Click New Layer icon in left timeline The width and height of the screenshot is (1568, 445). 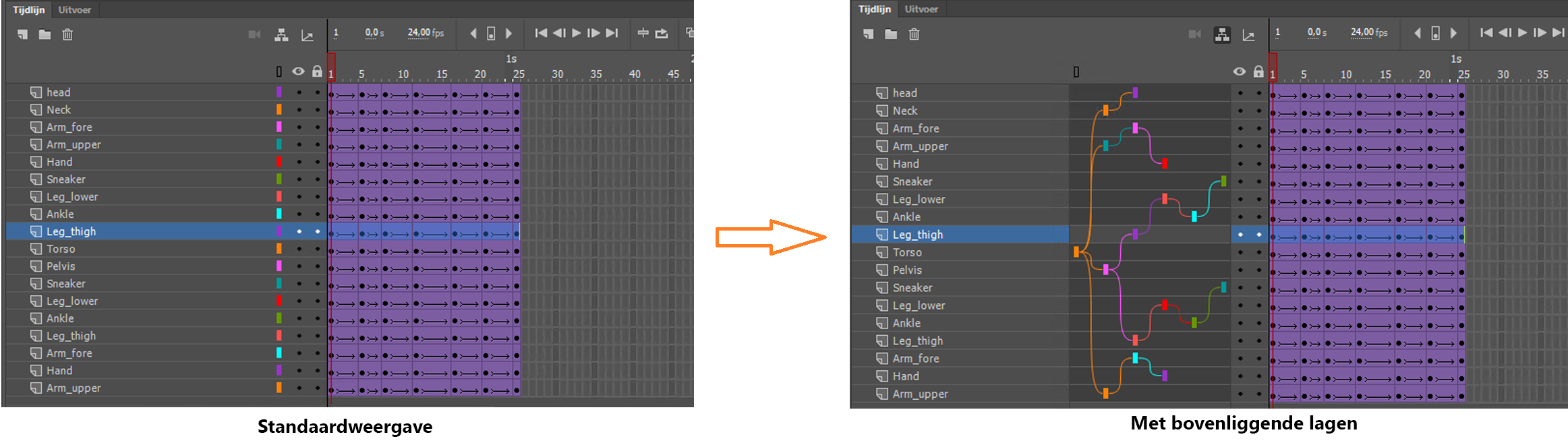click(x=23, y=34)
